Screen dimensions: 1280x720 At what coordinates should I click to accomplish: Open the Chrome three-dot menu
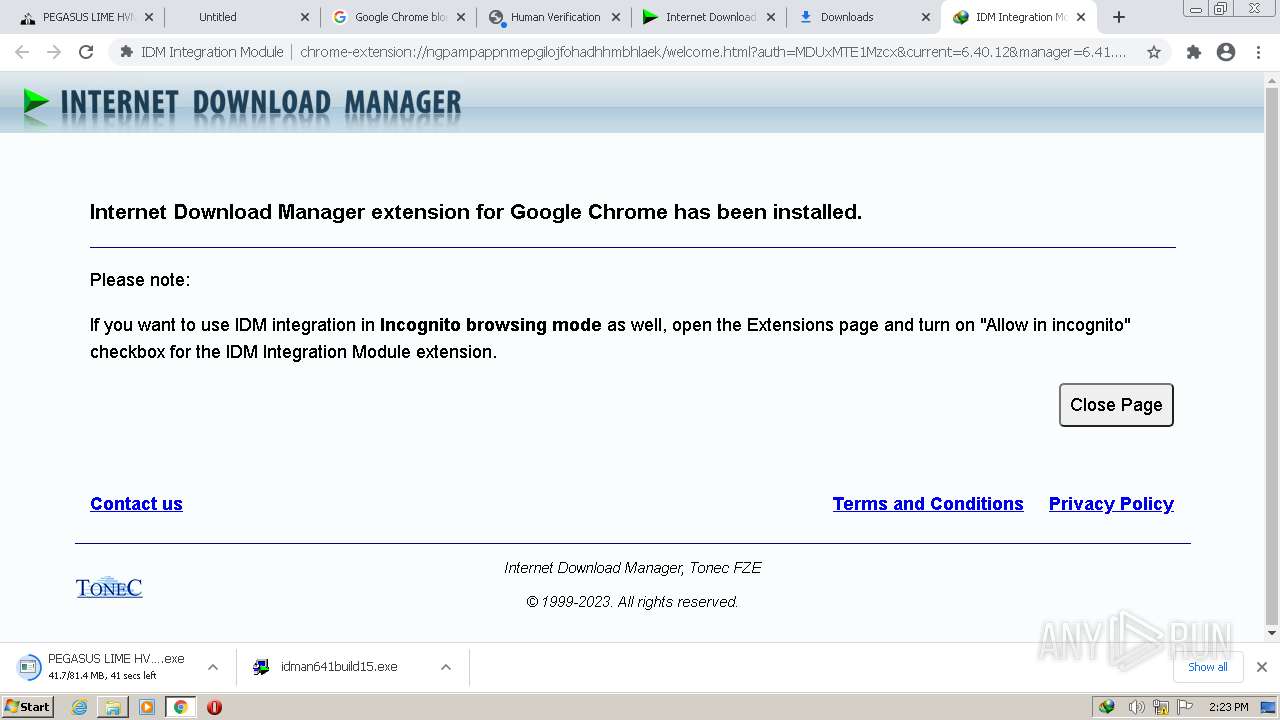pyautogui.click(x=1258, y=52)
